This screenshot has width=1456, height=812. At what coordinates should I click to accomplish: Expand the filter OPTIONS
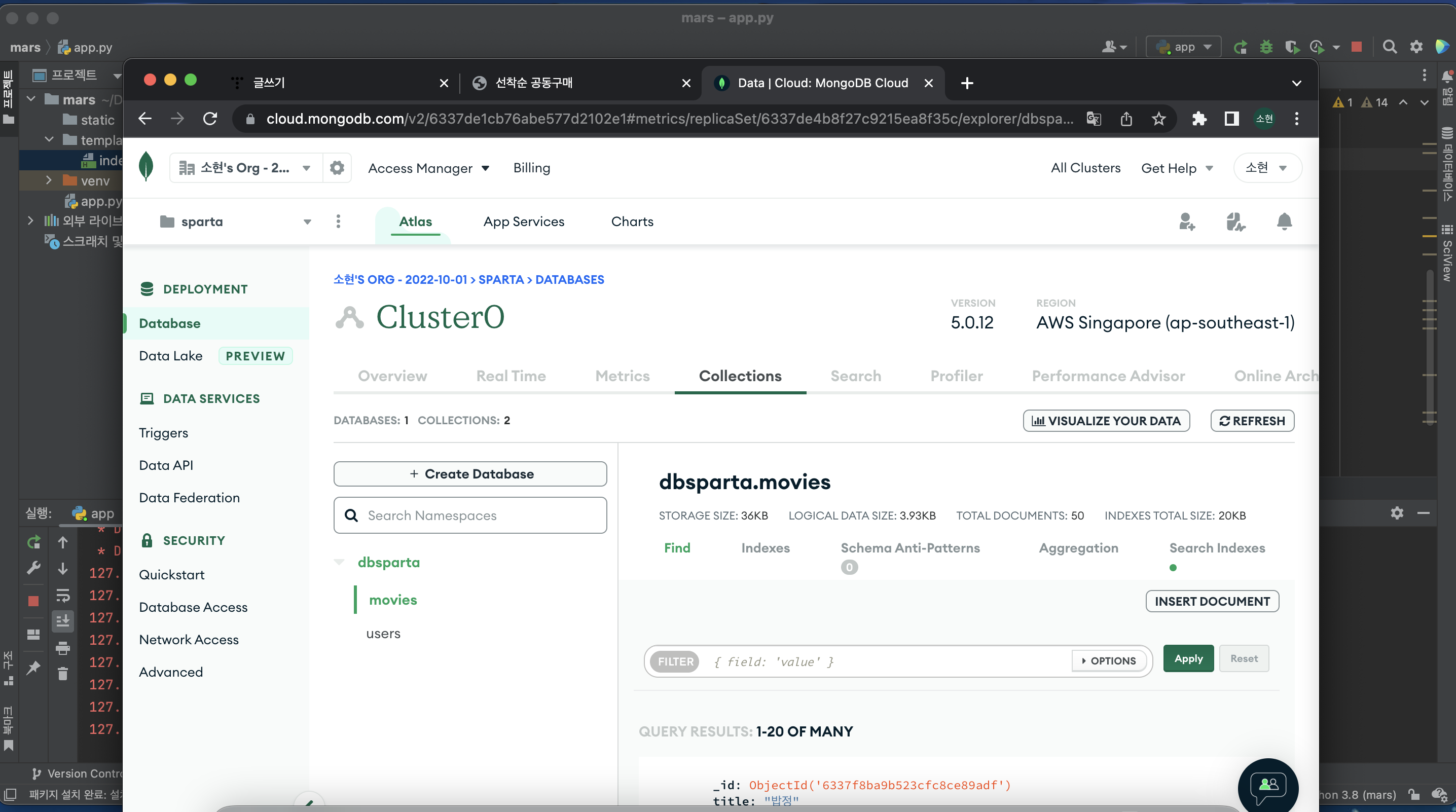click(x=1108, y=660)
